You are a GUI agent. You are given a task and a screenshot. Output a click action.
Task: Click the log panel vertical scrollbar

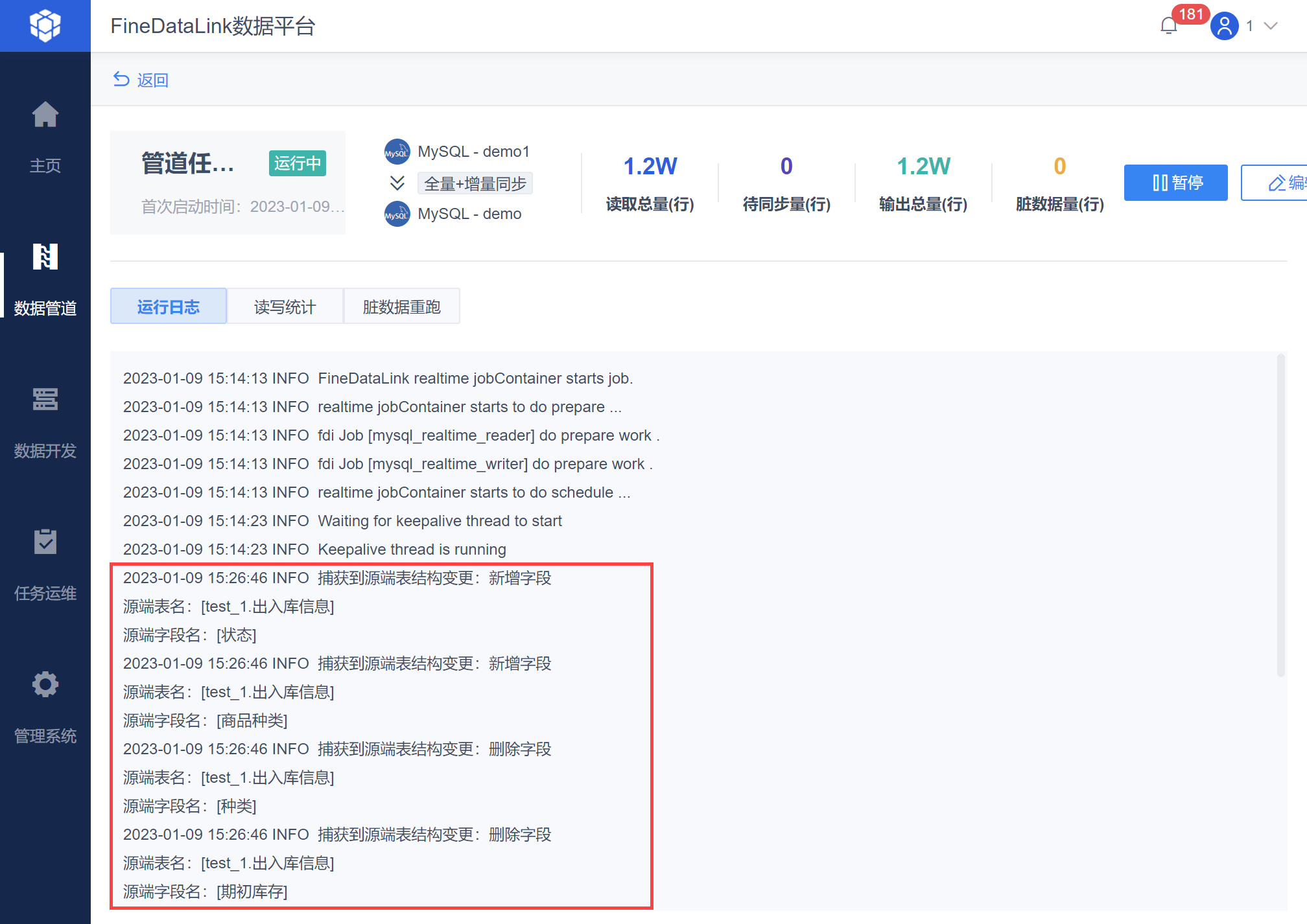[1280, 515]
